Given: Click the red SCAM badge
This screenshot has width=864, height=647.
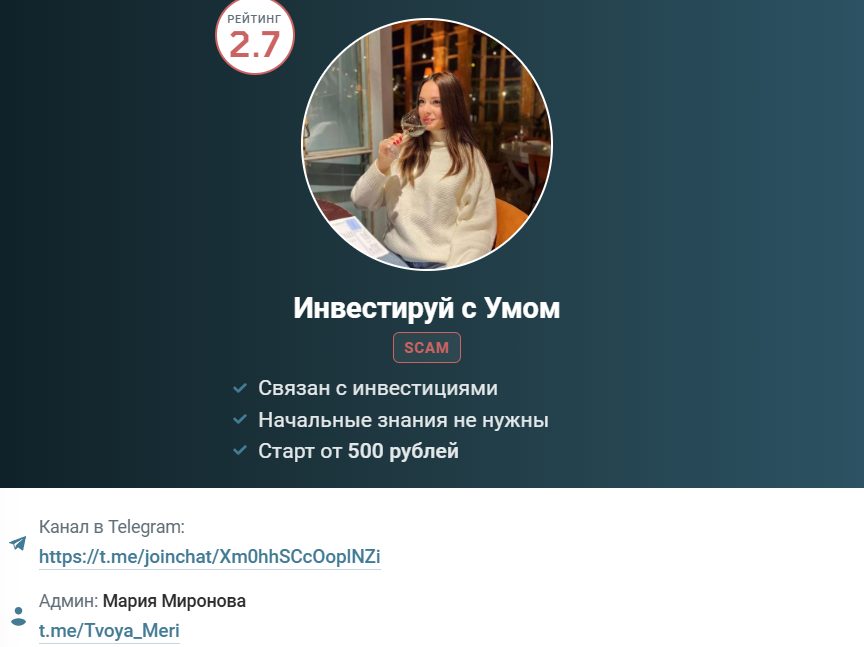Looking at the screenshot, I should [426, 348].
